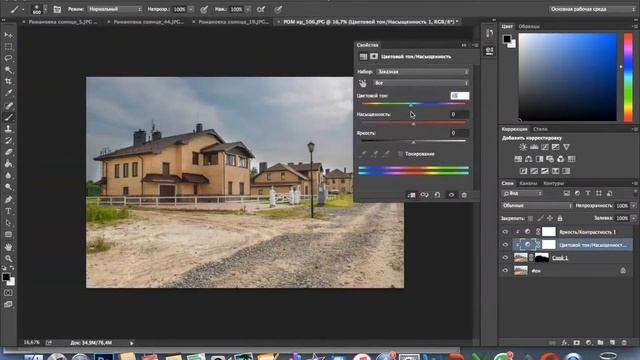Viewport: 640px width, 360px height.
Task: Enable the Colorize (Тонирование) checkbox
Action: (400, 154)
